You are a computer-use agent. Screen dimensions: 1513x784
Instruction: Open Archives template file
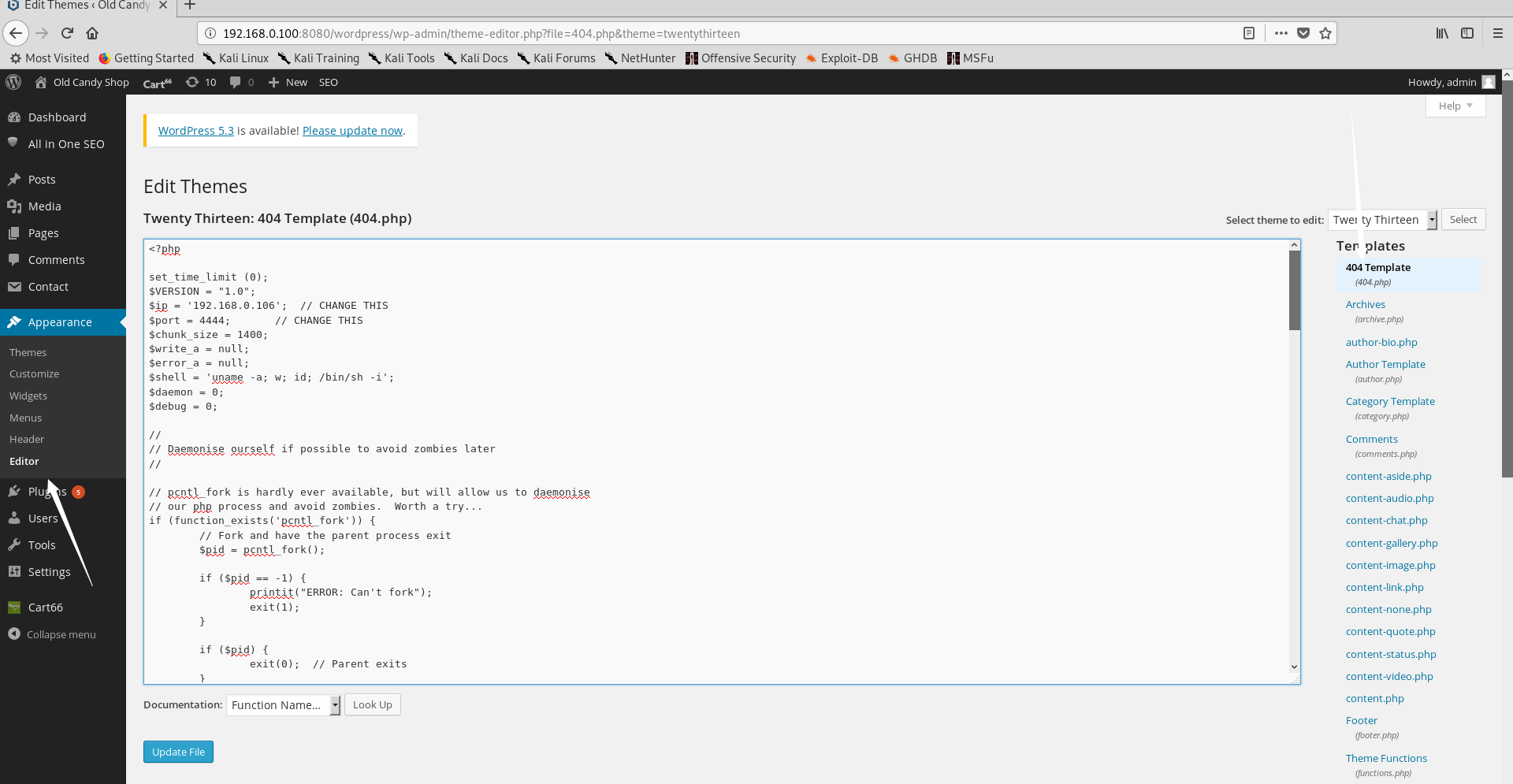(x=1365, y=305)
